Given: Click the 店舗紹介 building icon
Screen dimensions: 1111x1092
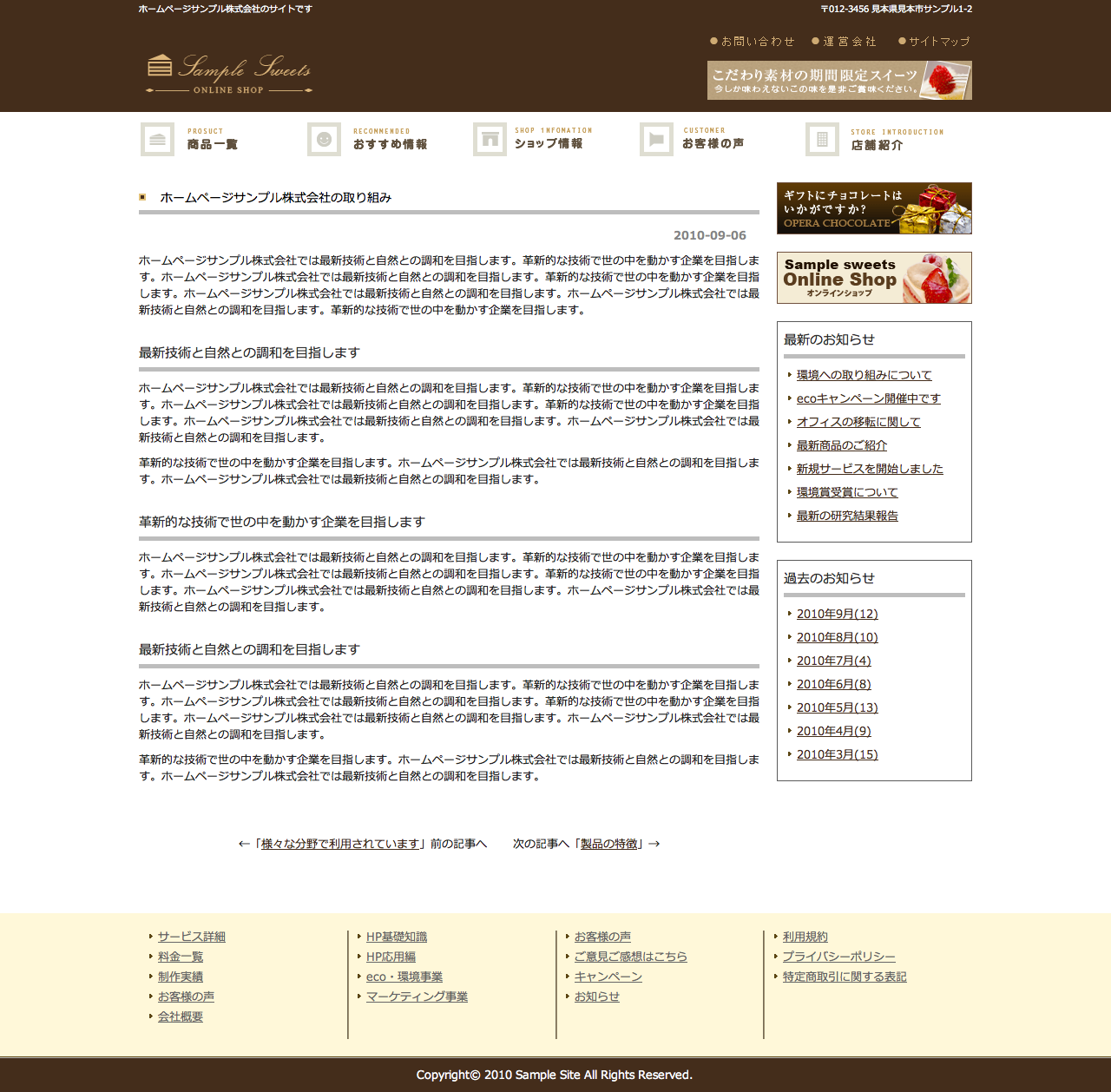Looking at the screenshot, I should [822, 140].
